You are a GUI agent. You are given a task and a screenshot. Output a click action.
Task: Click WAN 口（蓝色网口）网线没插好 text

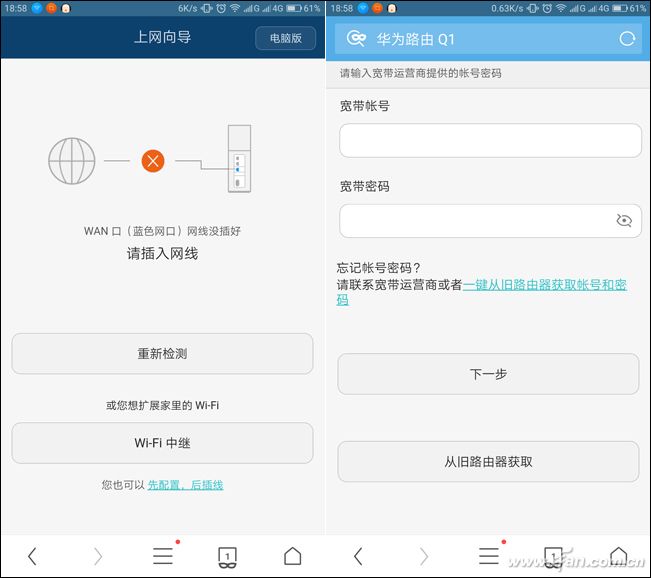tap(162, 231)
